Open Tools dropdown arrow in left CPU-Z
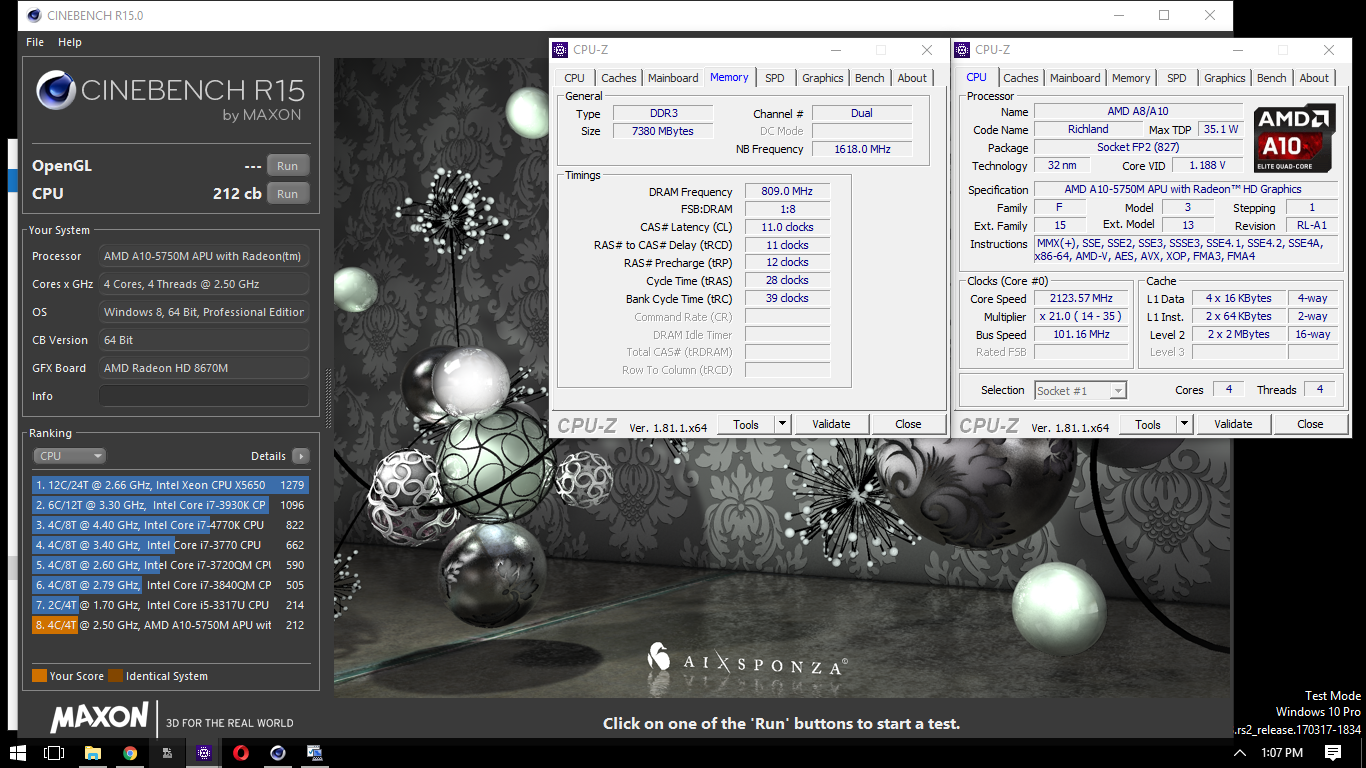Viewport: 1366px width, 768px height. pyautogui.click(x=783, y=424)
